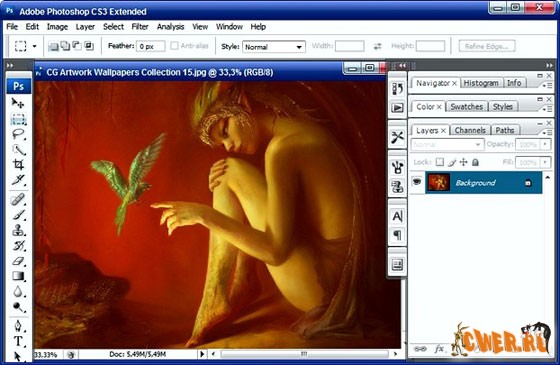Activate the Horizontal Type tool
The height and width of the screenshot is (365, 560).
(18, 341)
